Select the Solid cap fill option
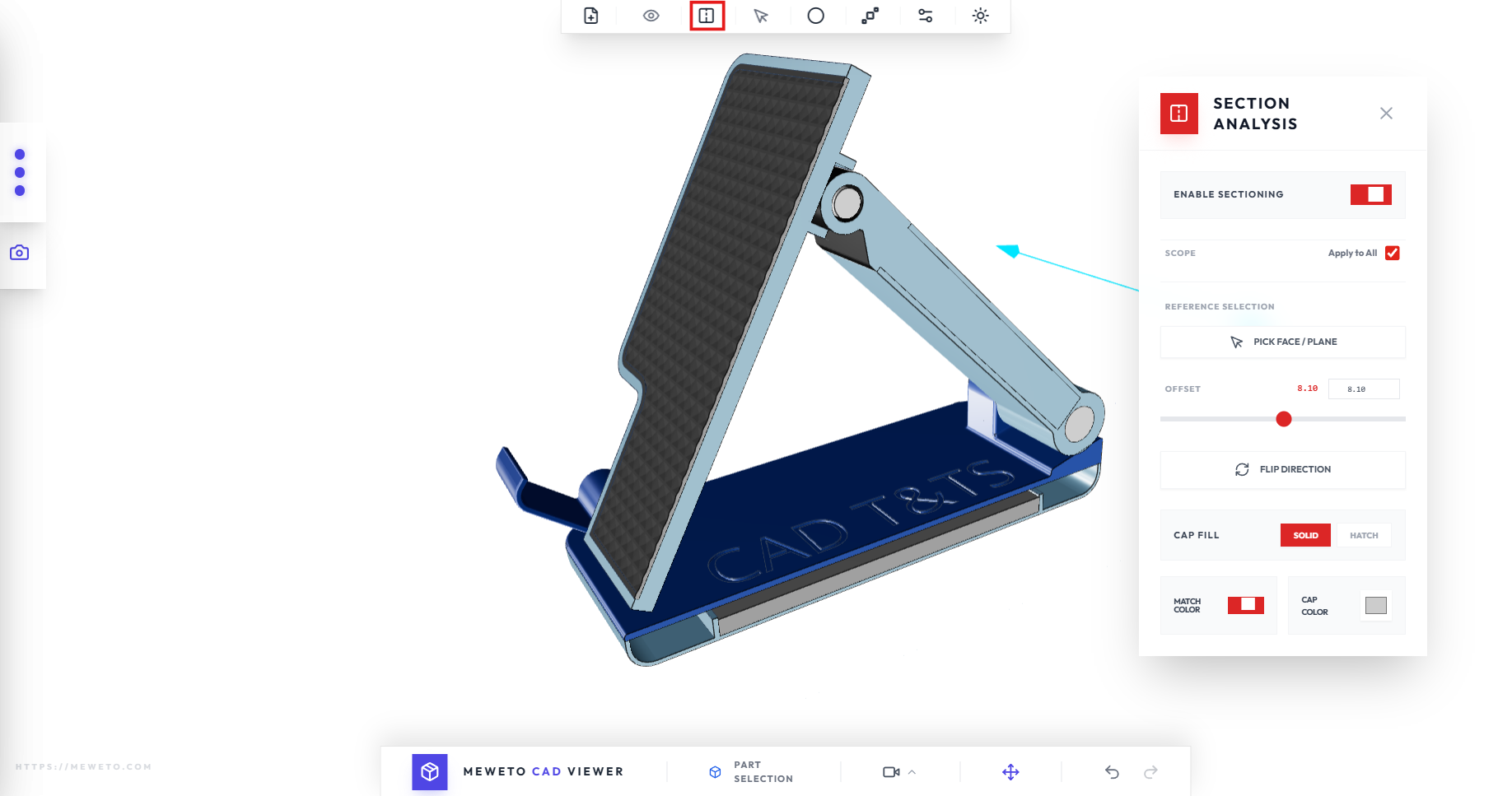The image size is (1512, 796). pos(1305,535)
